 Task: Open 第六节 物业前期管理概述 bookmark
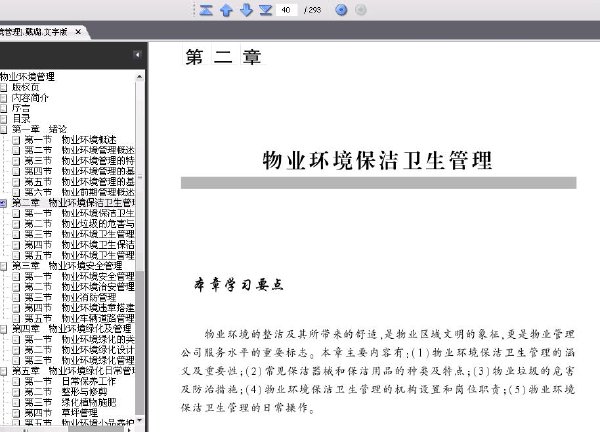pos(80,192)
